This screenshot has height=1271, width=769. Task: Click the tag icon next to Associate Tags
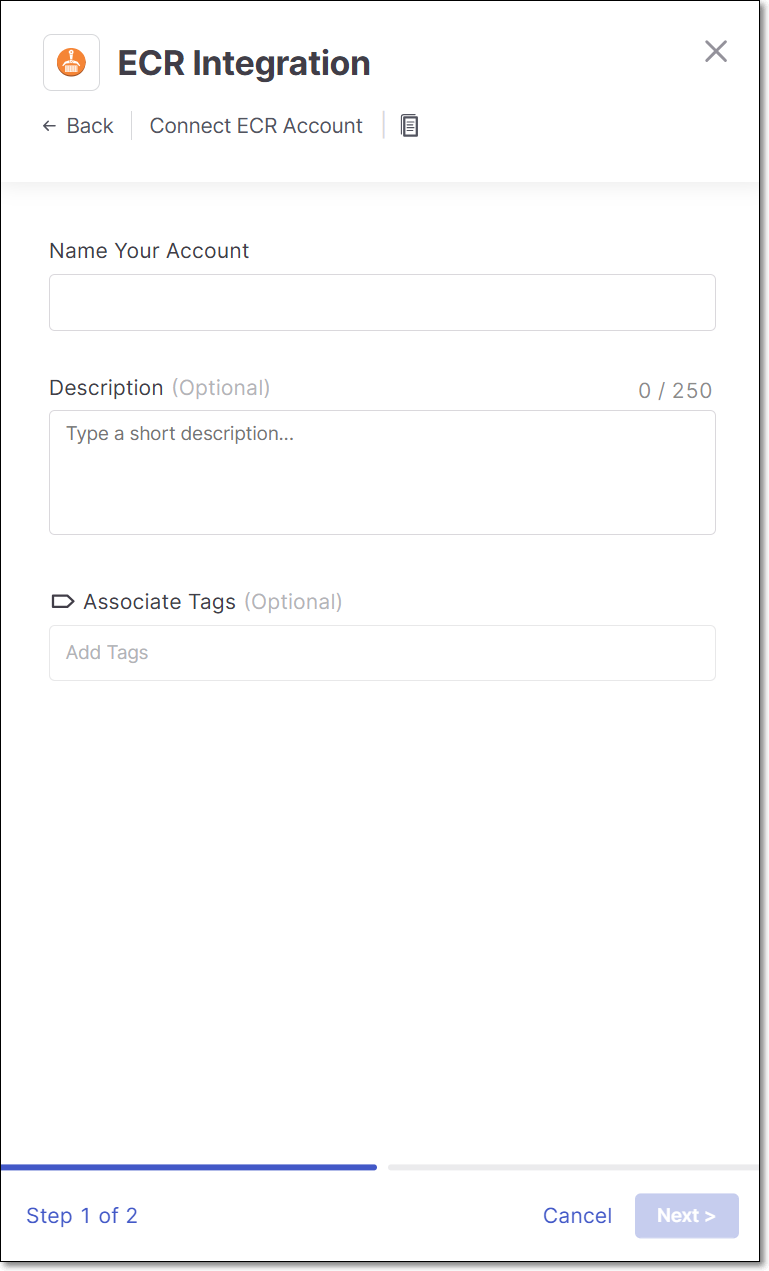62,602
